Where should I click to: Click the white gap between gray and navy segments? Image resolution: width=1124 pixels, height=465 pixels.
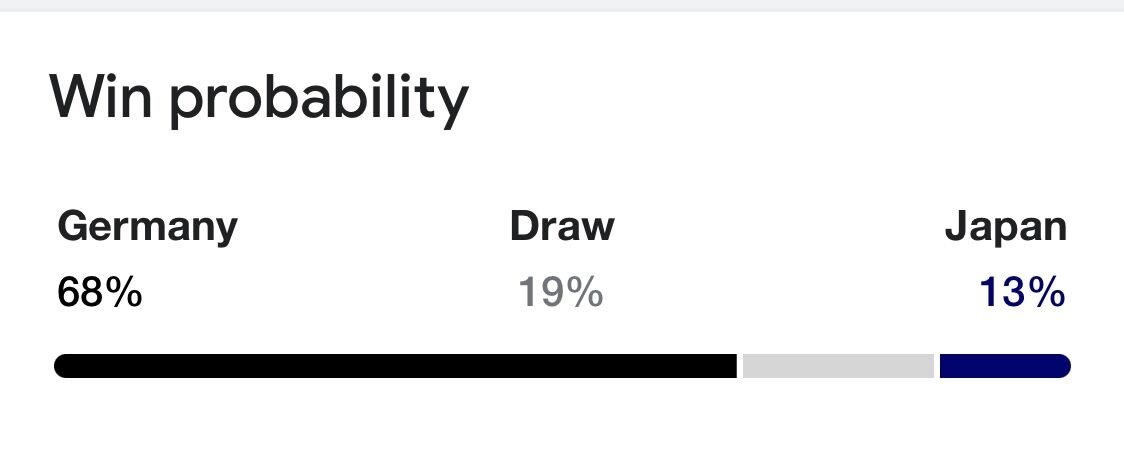[x=937, y=366]
